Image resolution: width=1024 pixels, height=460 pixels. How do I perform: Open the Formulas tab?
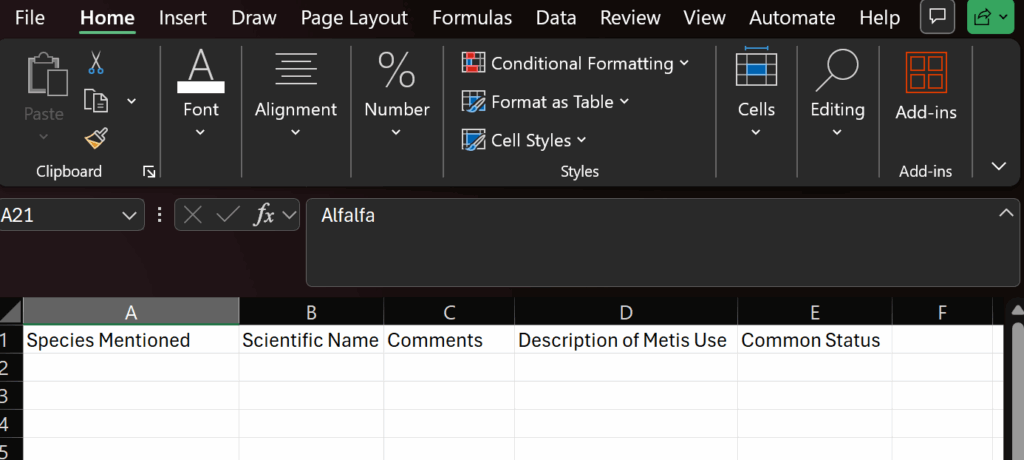(x=472, y=18)
